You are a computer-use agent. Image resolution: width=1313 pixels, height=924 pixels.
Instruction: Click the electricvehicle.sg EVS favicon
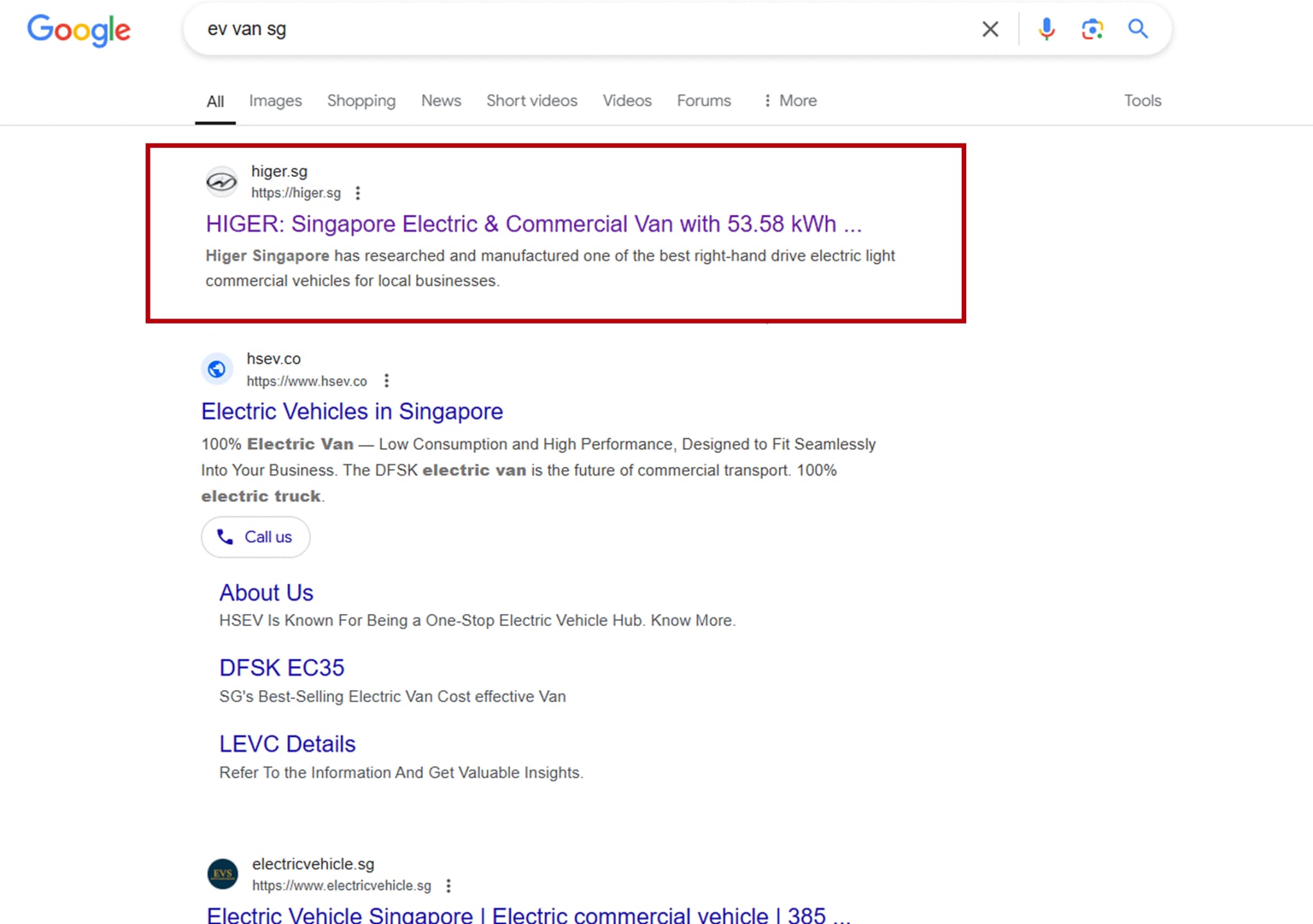click(222, 874)
